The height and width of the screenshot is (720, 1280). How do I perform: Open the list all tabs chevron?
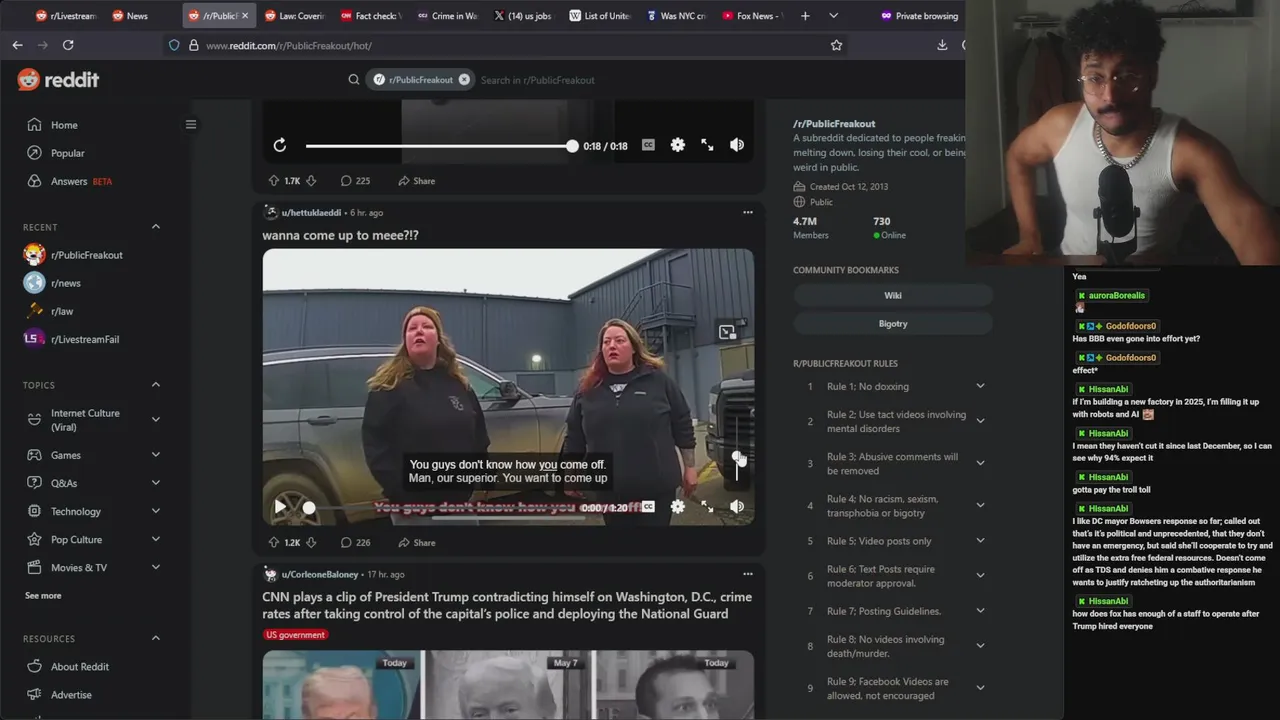tap(833, 16)
